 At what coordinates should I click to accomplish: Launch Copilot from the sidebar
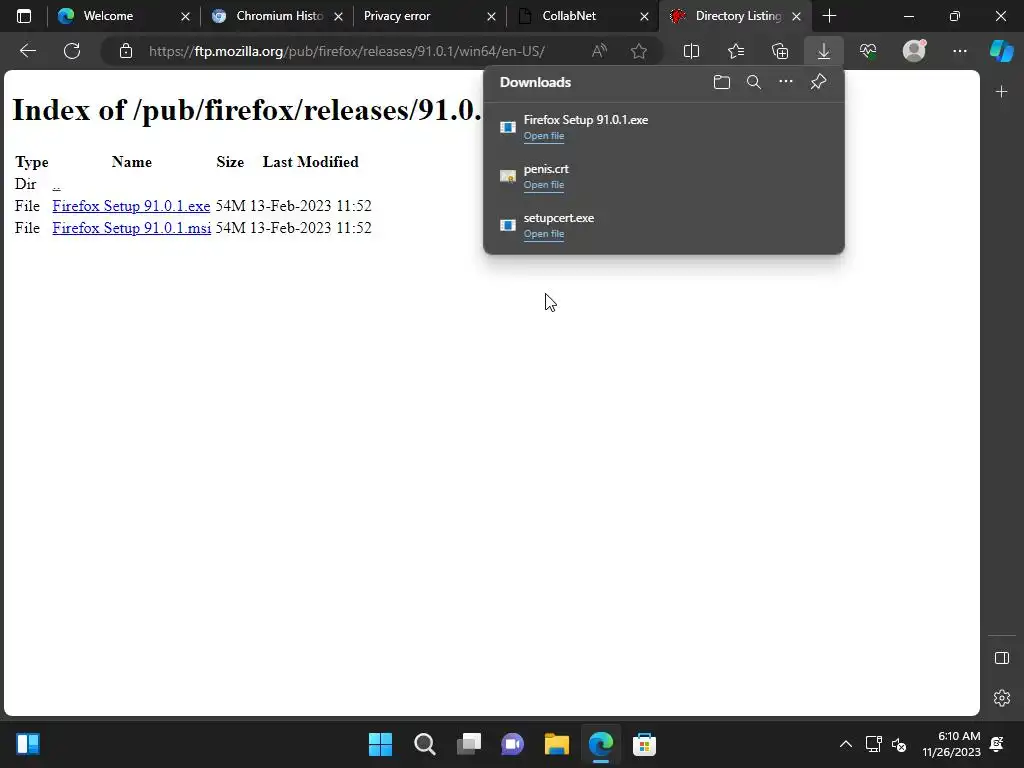(1002, 51)
